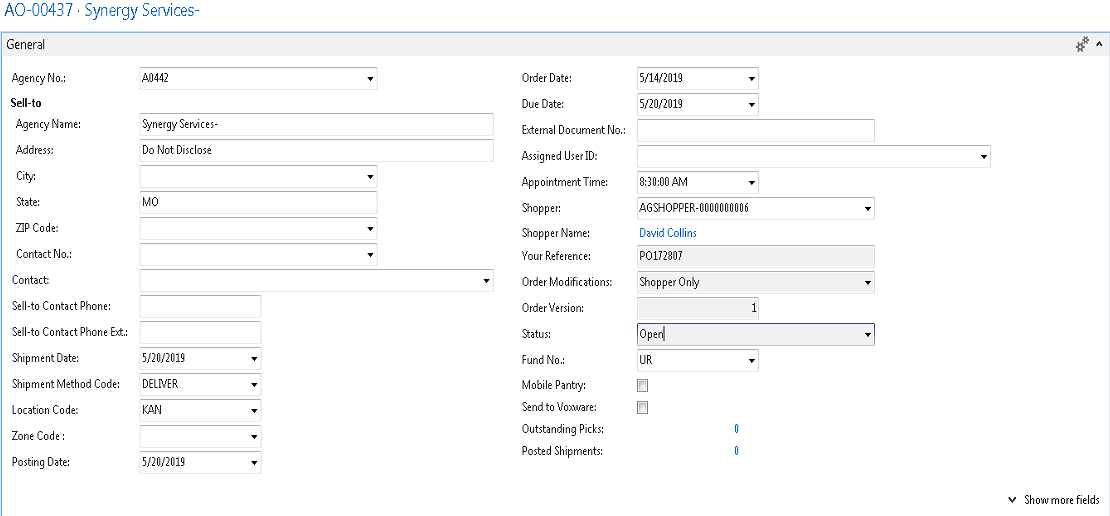Open the Fund No. dropdown
The height and width of the screenshot is (516, 1110).
(x=751, y=360)
